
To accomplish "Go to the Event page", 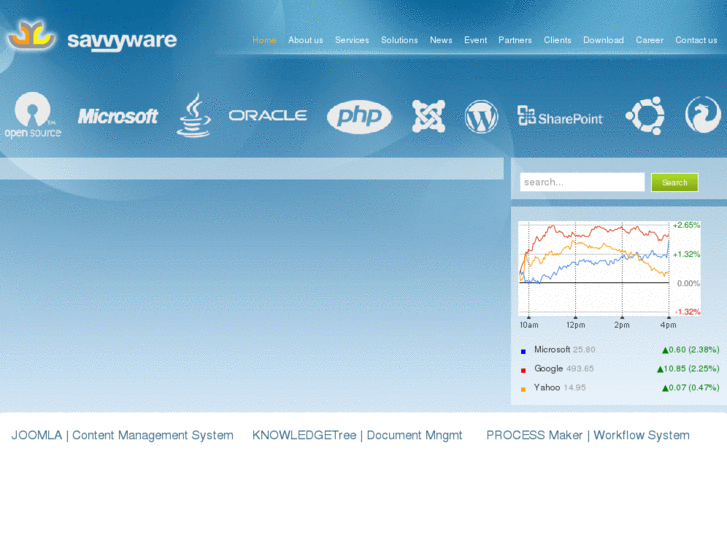I will tap(476, 40).
